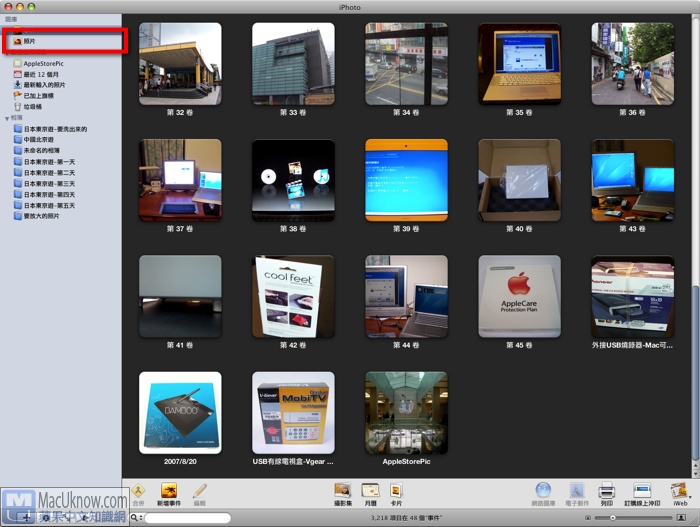Select the 第 35 卷 laptop thumbnail

(520, 64)
